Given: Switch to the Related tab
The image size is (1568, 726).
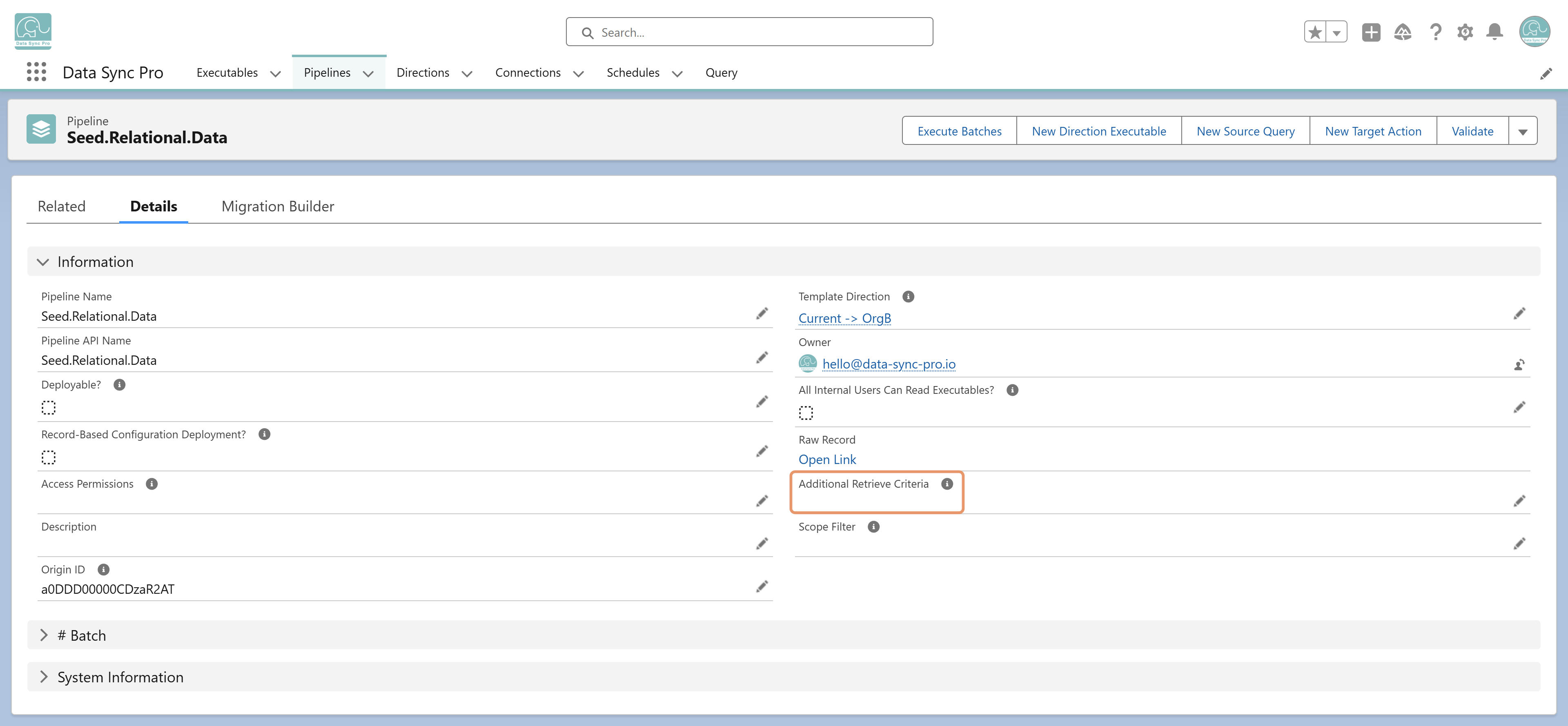Looking at the screenshot, I should point(62,206).
